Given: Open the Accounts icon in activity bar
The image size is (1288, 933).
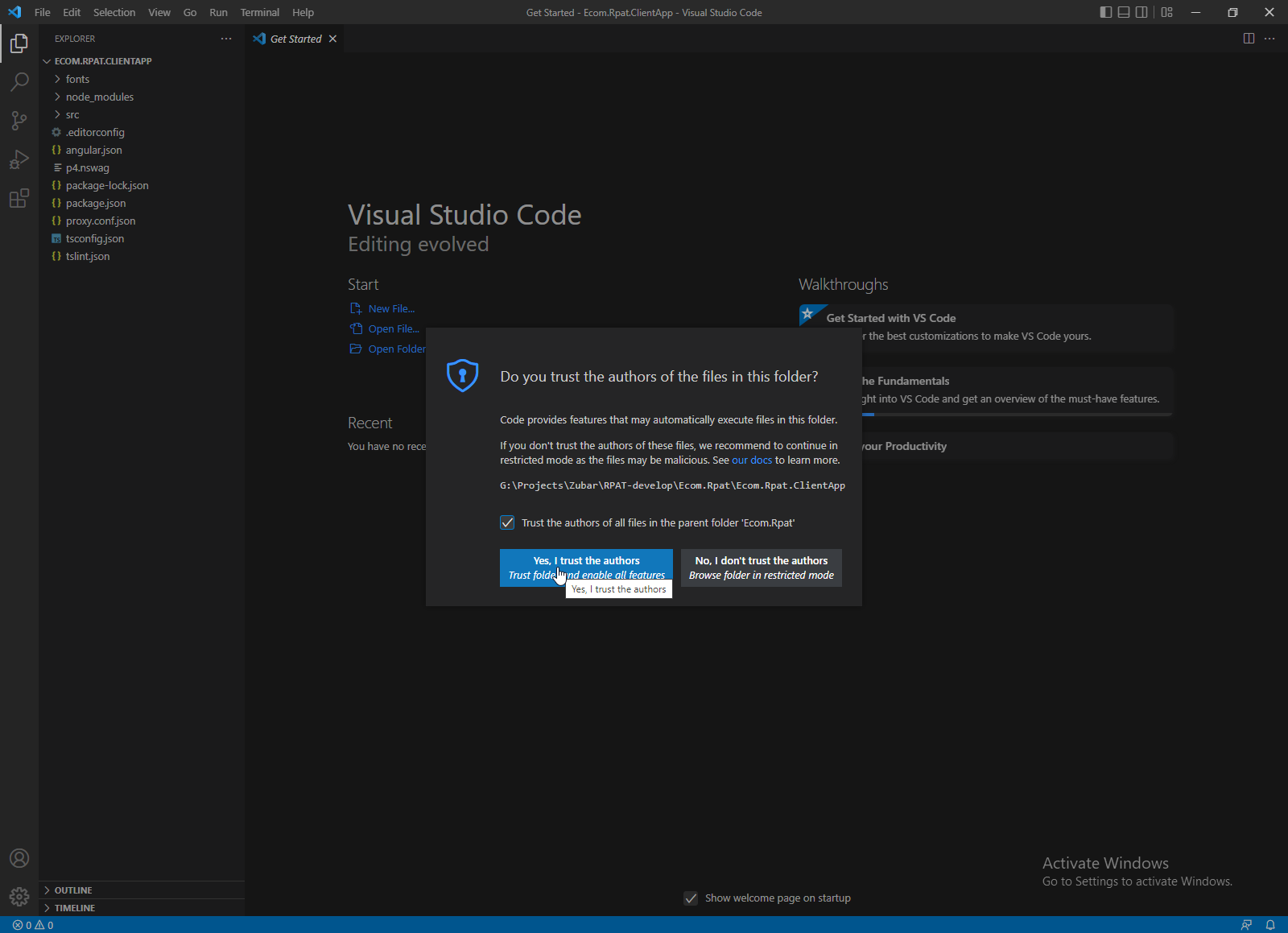Looking at the screenshot, I should (x=19, y=858).
